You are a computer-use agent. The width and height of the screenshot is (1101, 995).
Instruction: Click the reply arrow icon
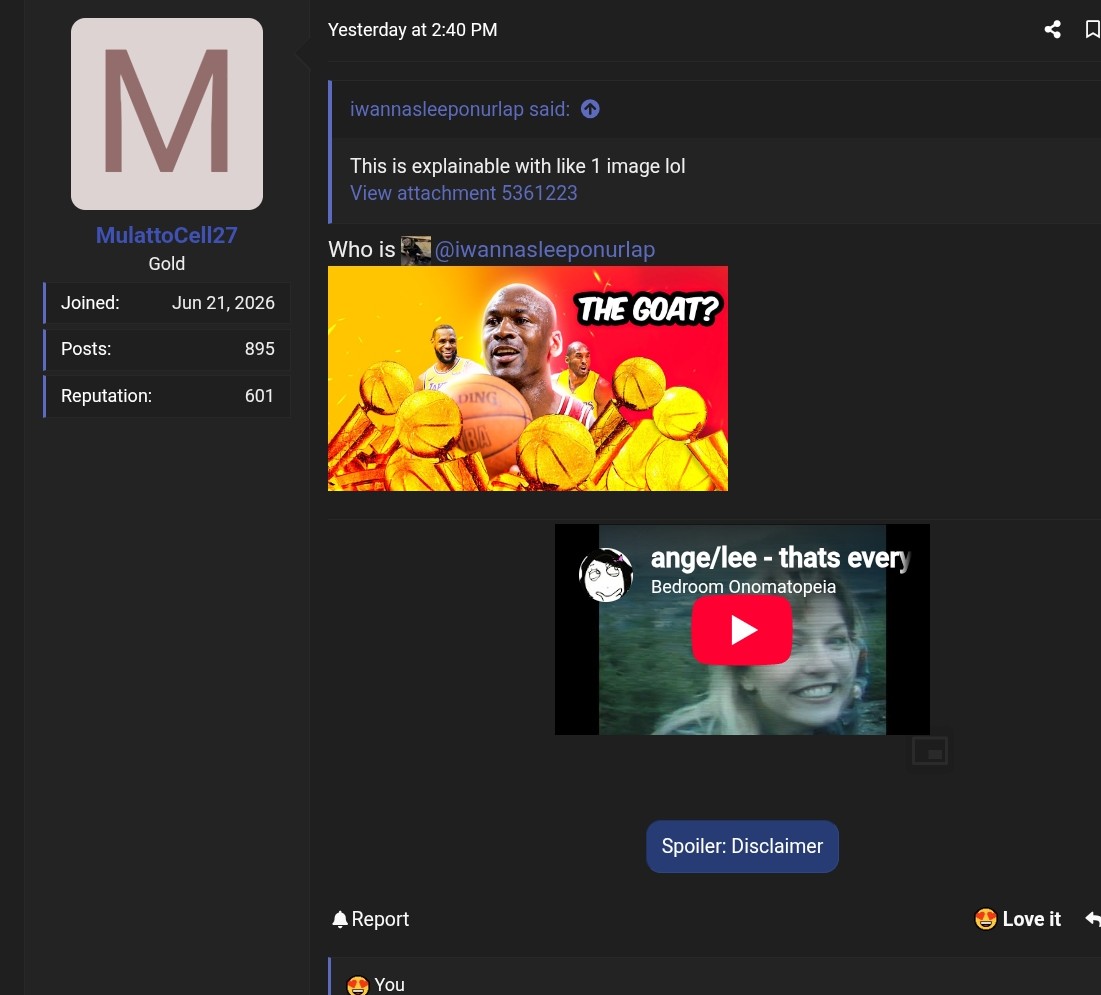point(1093,918)
